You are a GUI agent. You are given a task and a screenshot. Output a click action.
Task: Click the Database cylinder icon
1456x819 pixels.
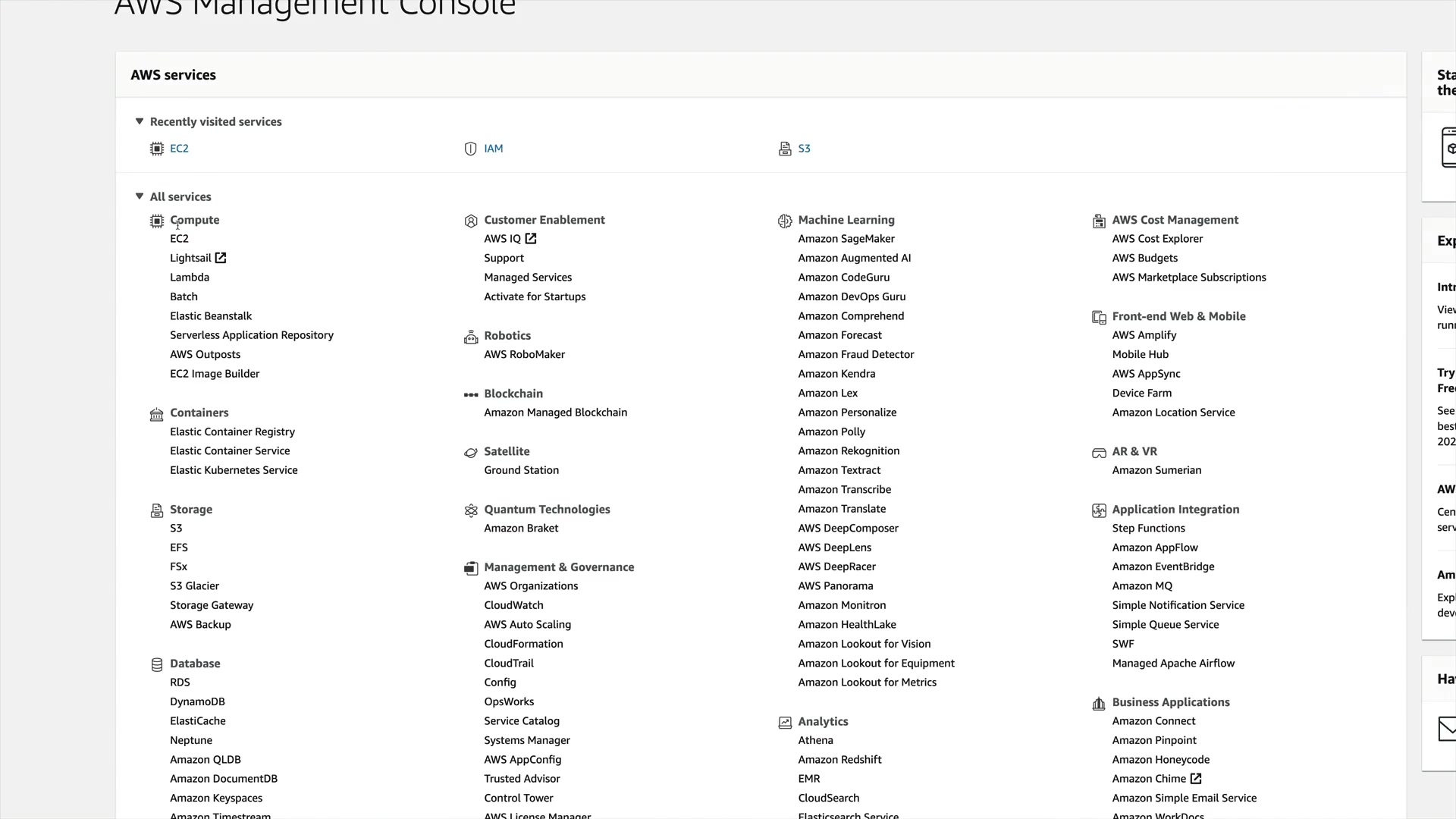157,664
